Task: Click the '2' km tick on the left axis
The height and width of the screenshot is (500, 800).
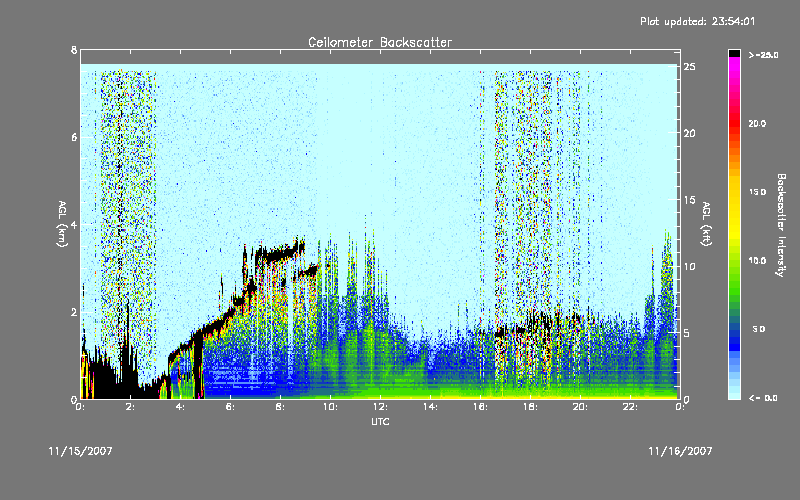Action: coord(74,312)
